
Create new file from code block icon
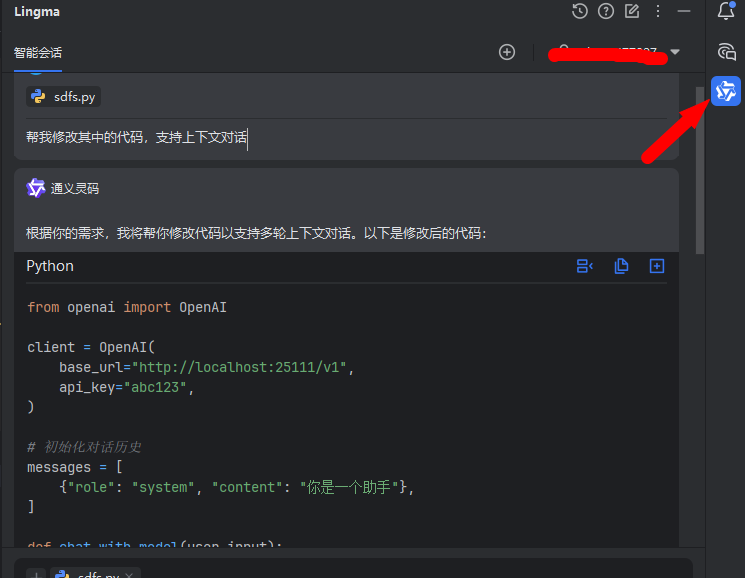click(x=657, y=266)
